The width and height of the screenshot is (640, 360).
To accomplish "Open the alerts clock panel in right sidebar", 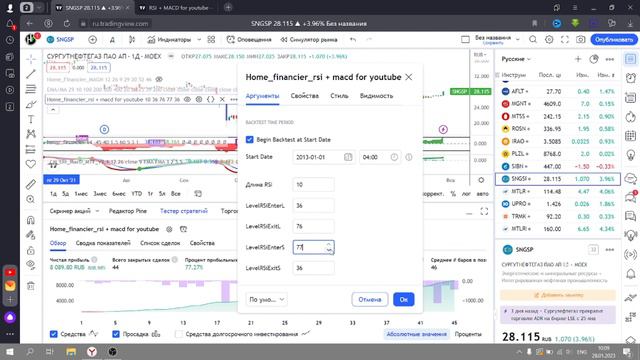I will pyautogui.click(x=631, y=78).
